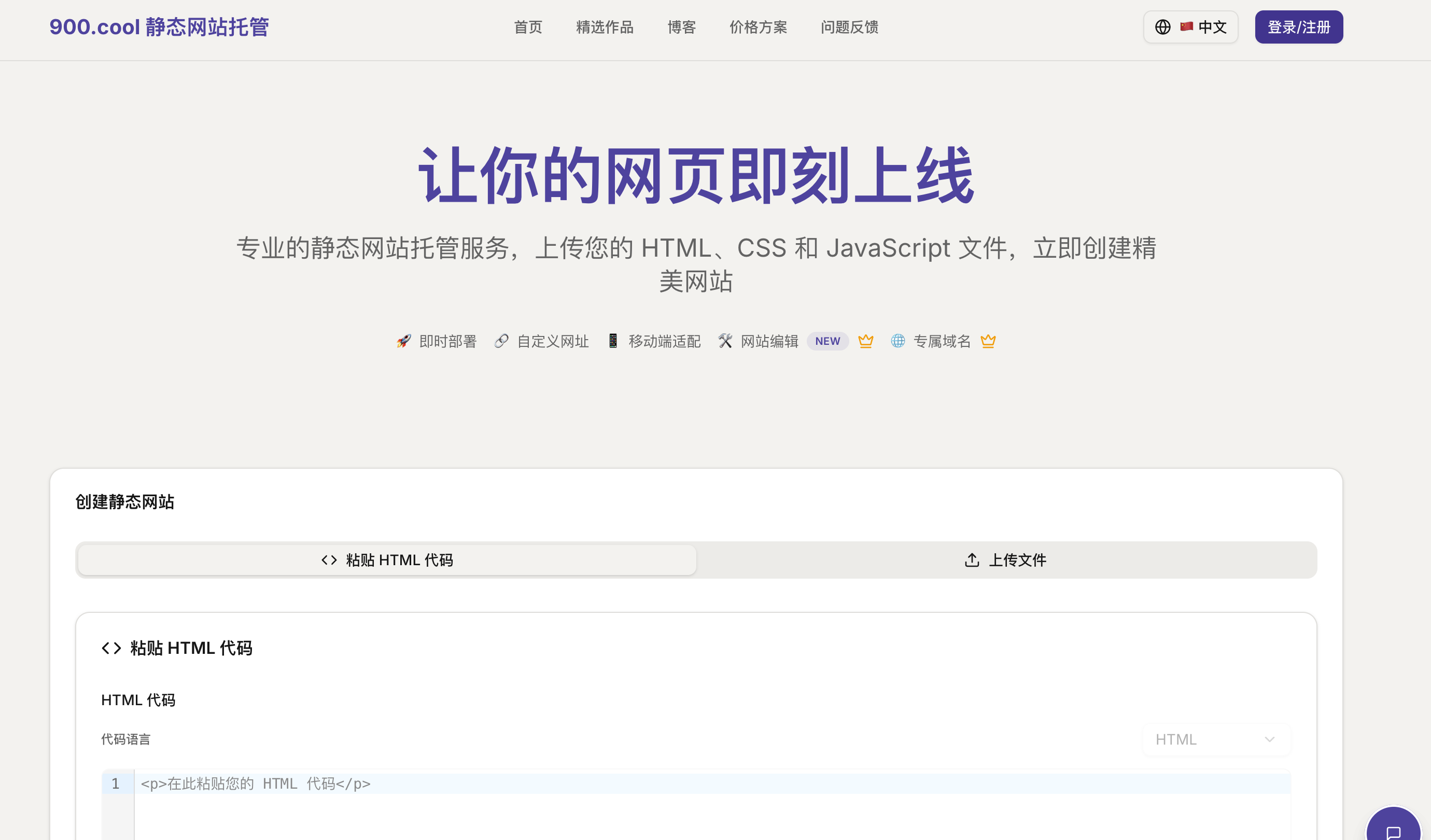
Task: Click the phone icon beside 移动端适配
Action: click(x=613, y=341)
